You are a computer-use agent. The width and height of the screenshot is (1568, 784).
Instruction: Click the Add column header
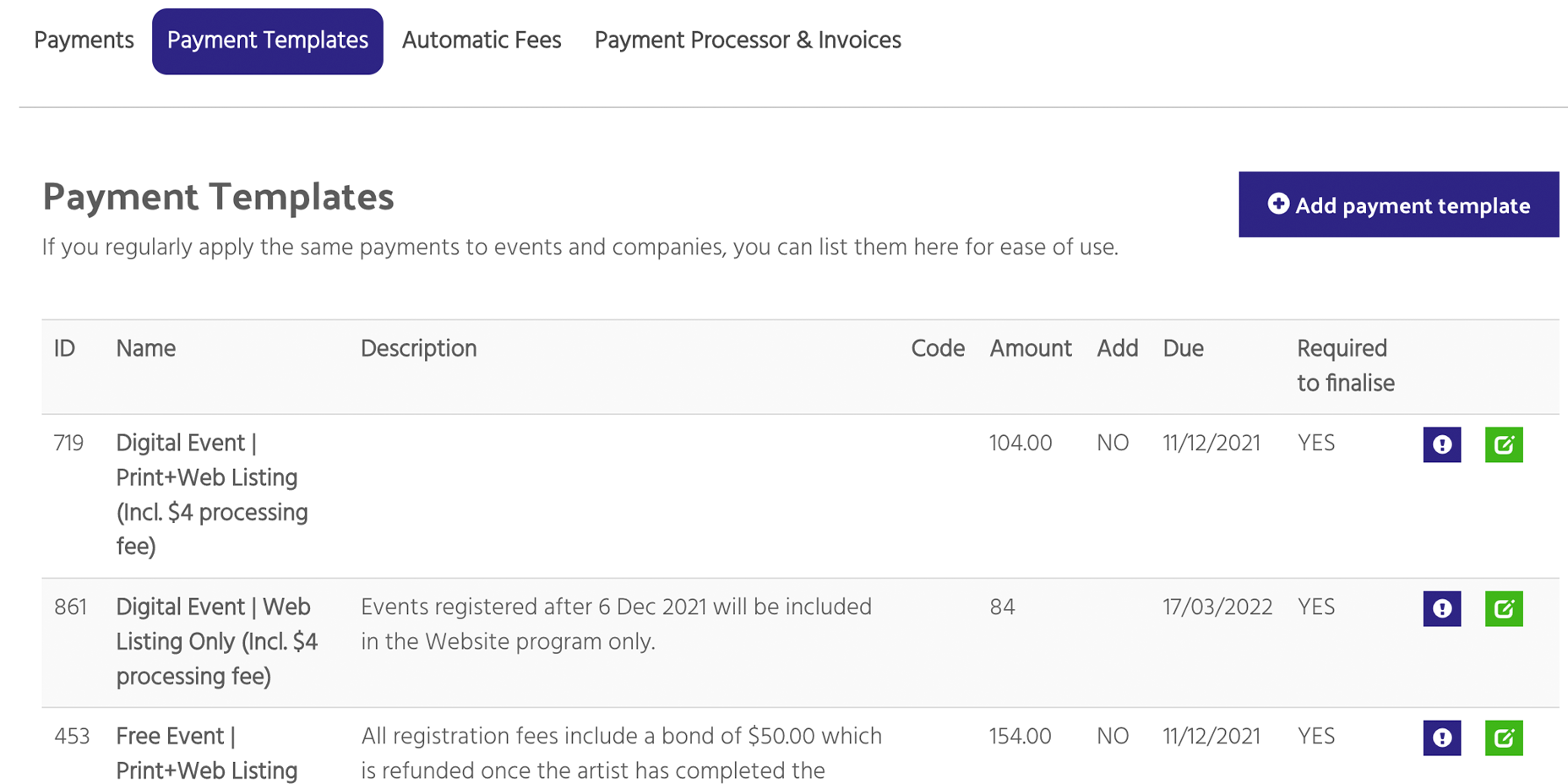click(1117, 349)
